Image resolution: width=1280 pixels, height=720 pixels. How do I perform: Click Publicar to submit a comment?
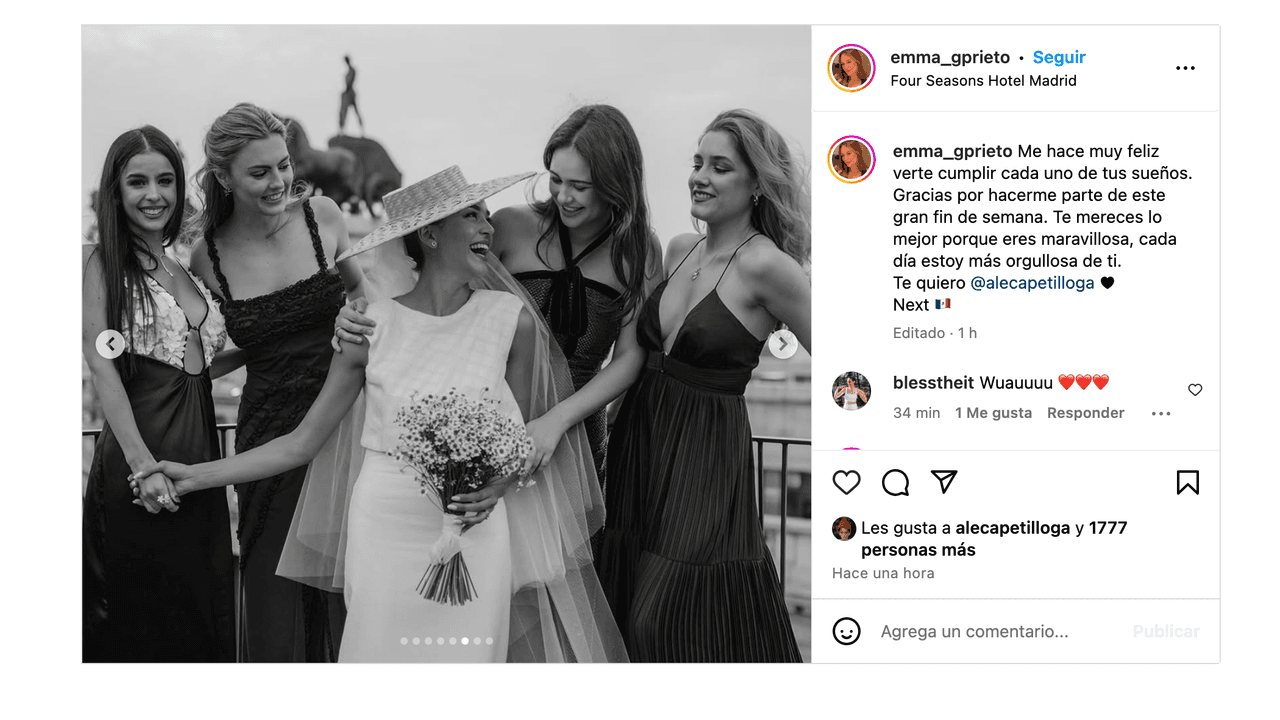(1165, 631)
